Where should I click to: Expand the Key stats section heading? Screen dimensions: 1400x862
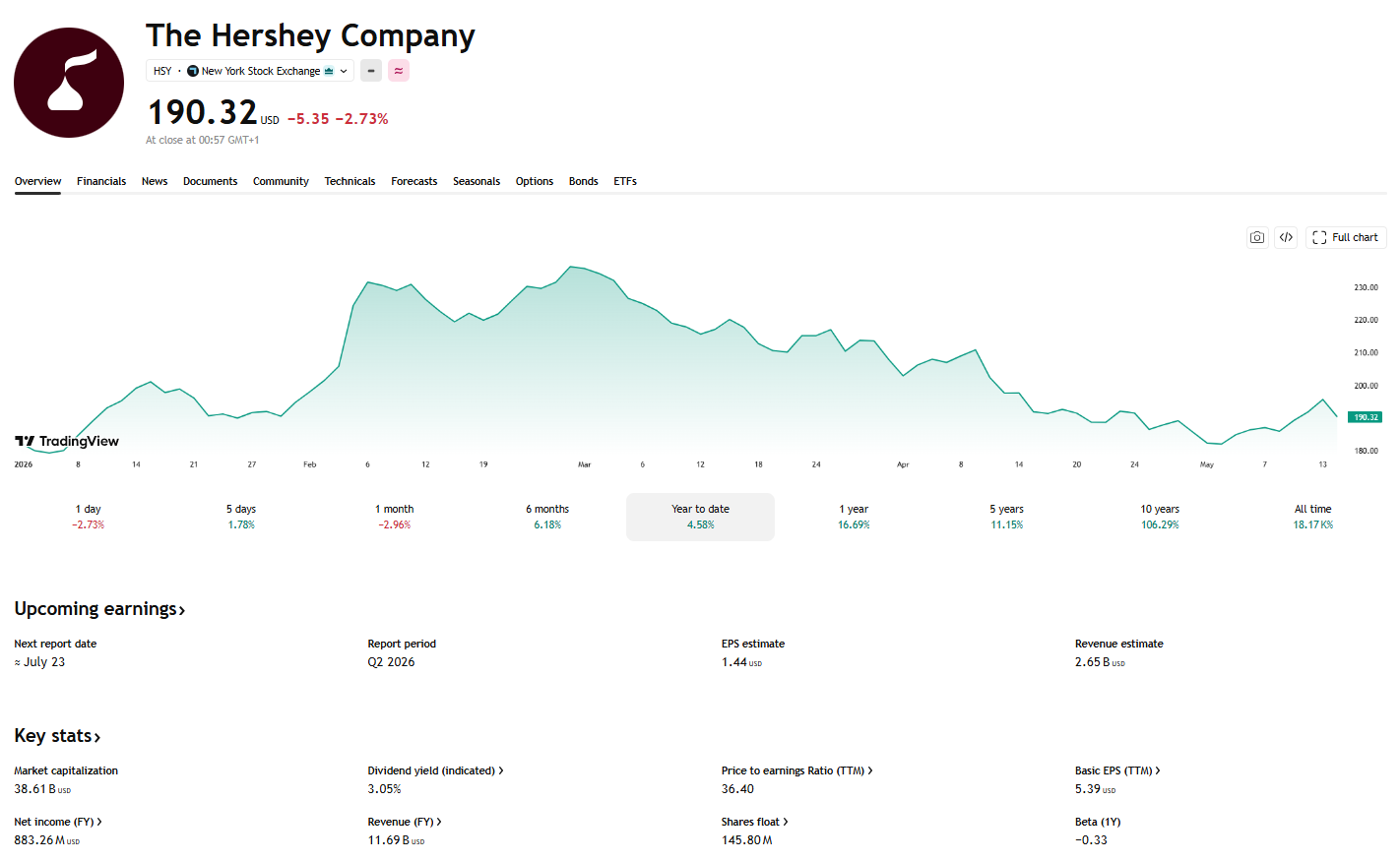tap(57, 736)
